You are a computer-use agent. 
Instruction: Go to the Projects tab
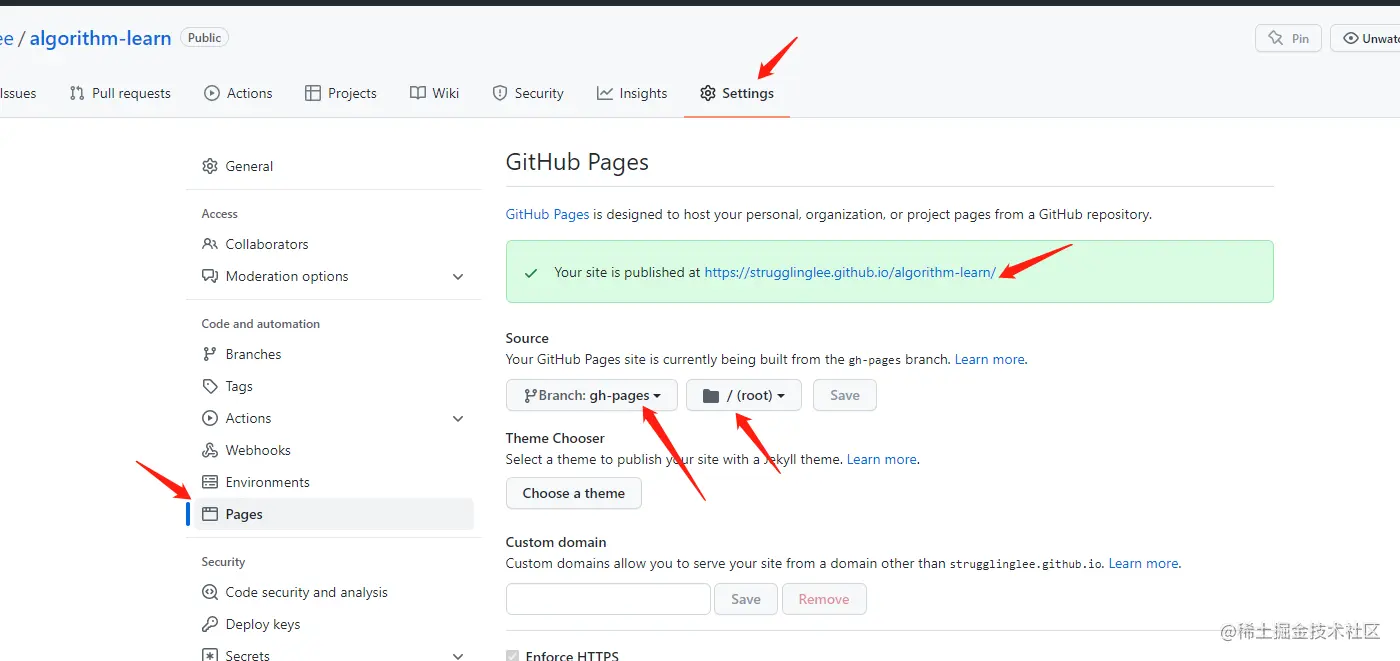(x=341, y=93)
